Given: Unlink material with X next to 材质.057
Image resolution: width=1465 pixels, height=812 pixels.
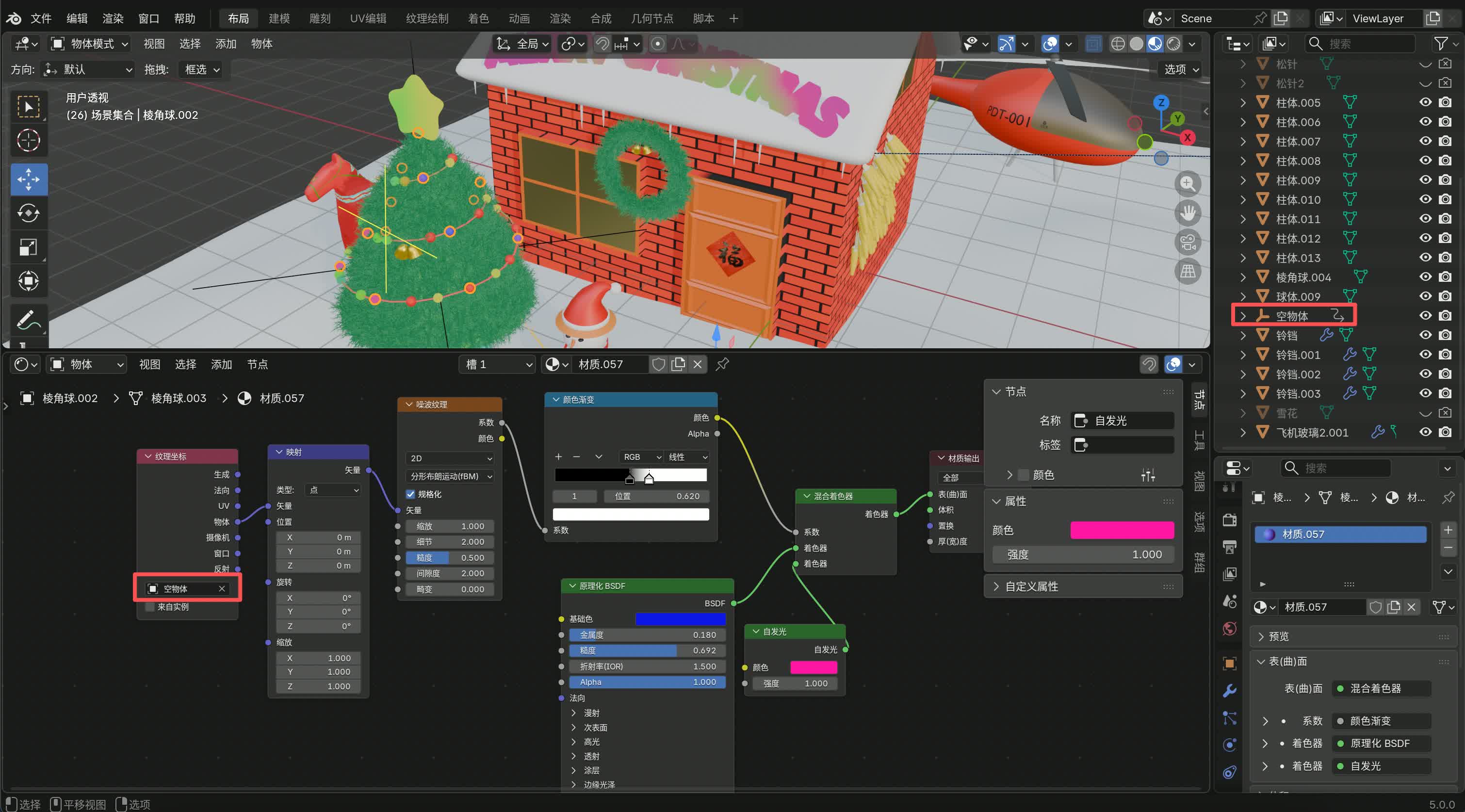Looking at the screenshot, I should click(698, 364).
